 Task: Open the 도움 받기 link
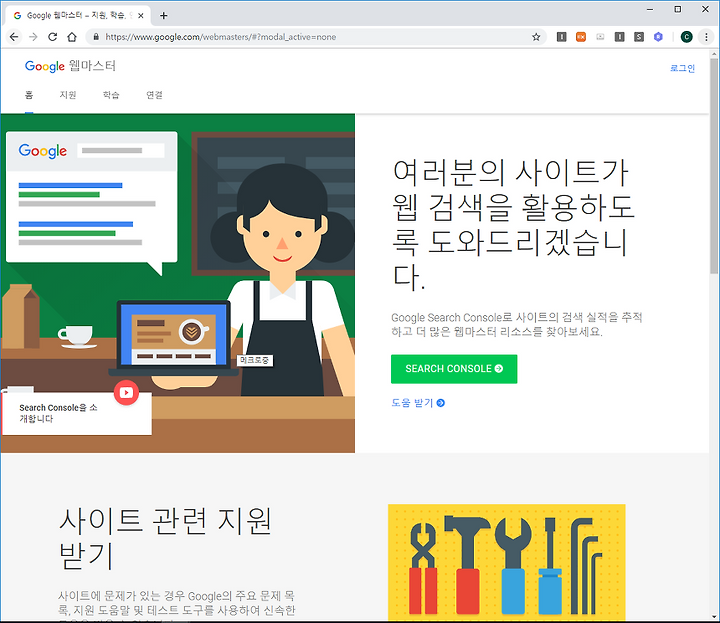tap(418, 403)
